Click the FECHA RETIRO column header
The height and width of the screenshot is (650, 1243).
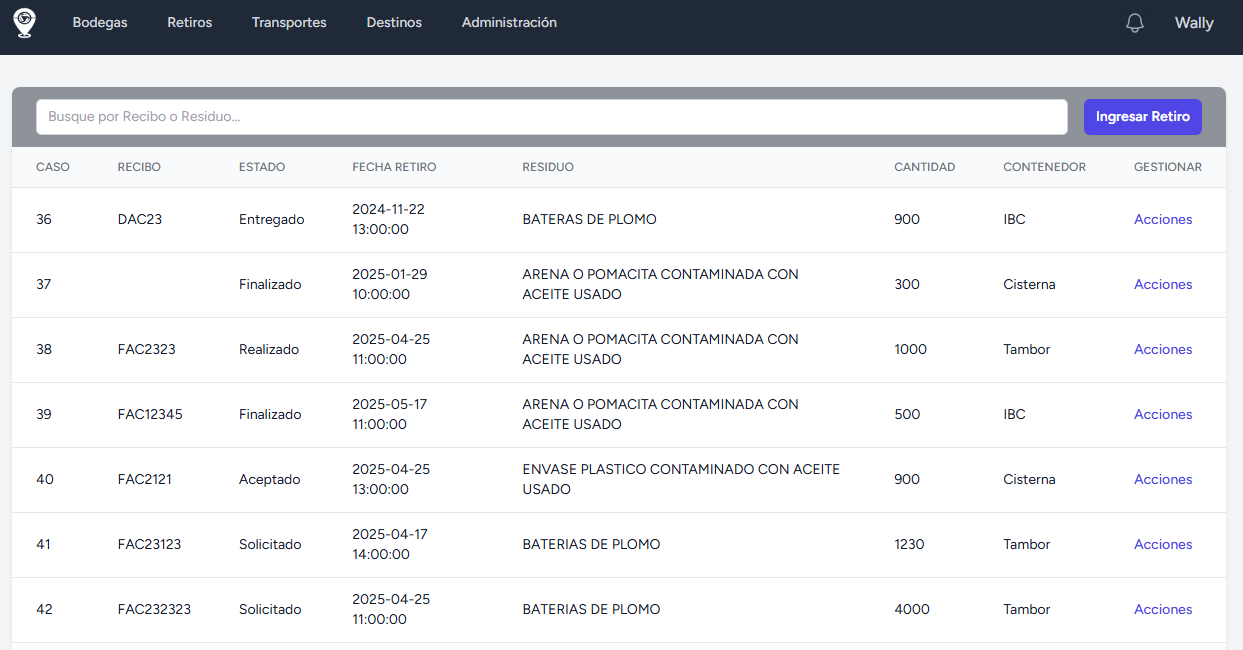point(394,167)
